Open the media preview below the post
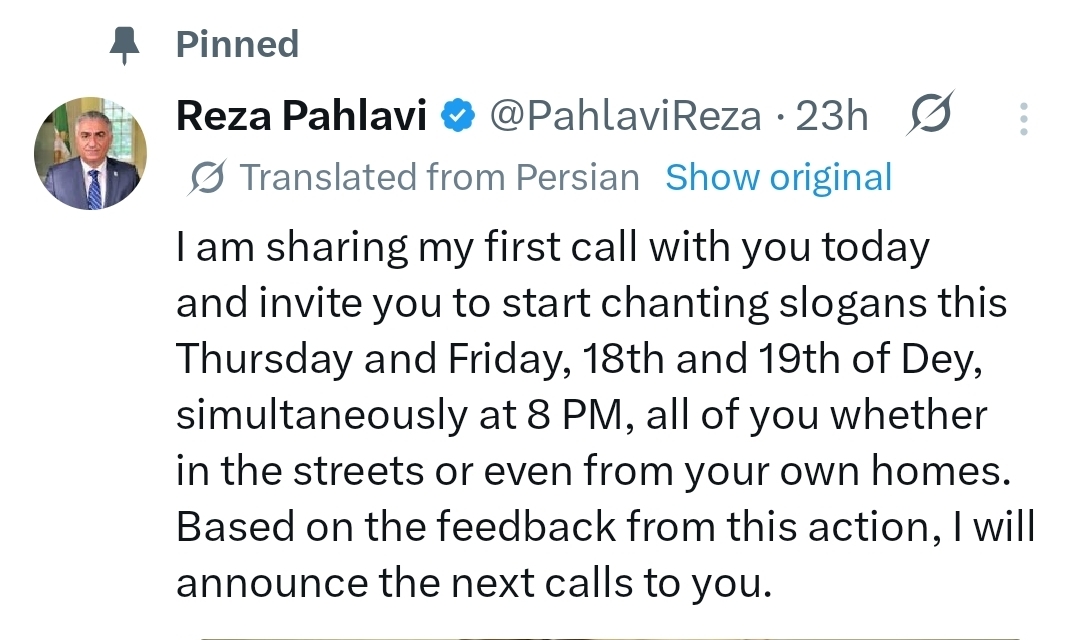1080x640 pixels. (610, 636)
